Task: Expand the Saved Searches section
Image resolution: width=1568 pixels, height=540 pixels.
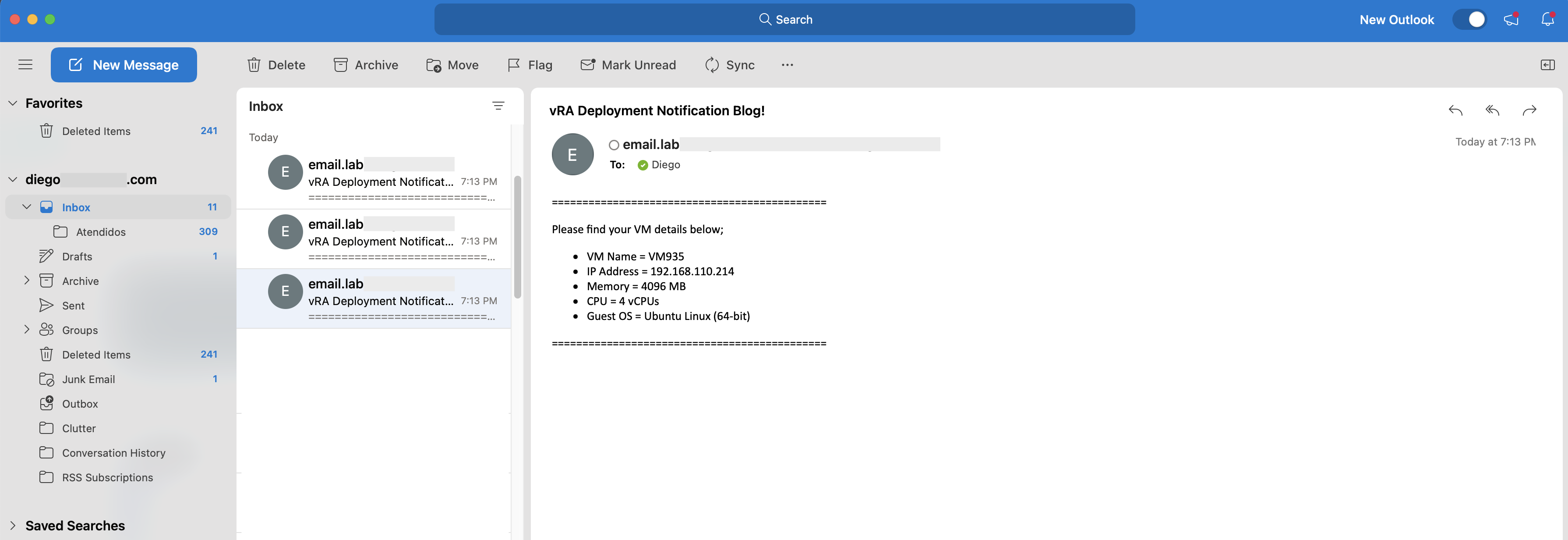Action: [x=13, y=526]
